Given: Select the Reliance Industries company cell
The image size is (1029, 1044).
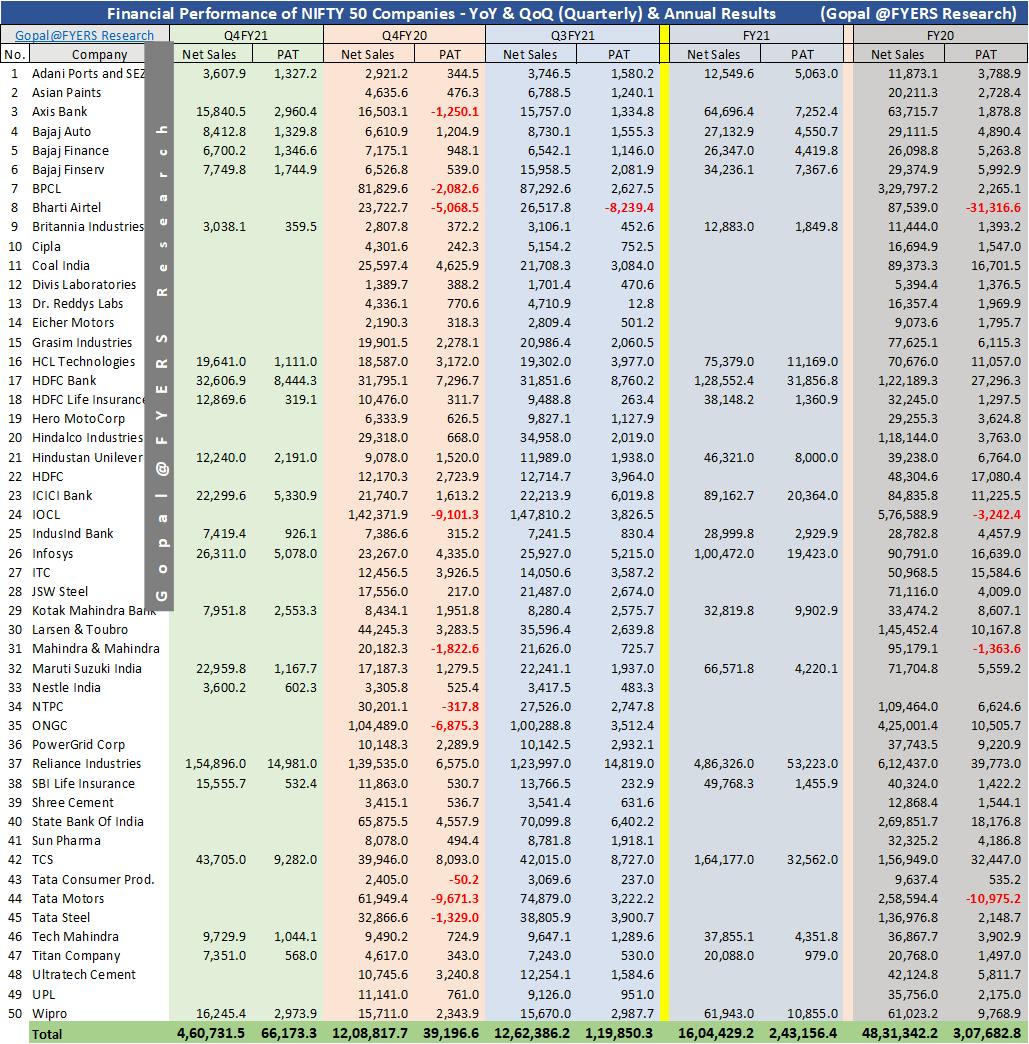Looking at the screenshot, I should (x=87, y=764).
